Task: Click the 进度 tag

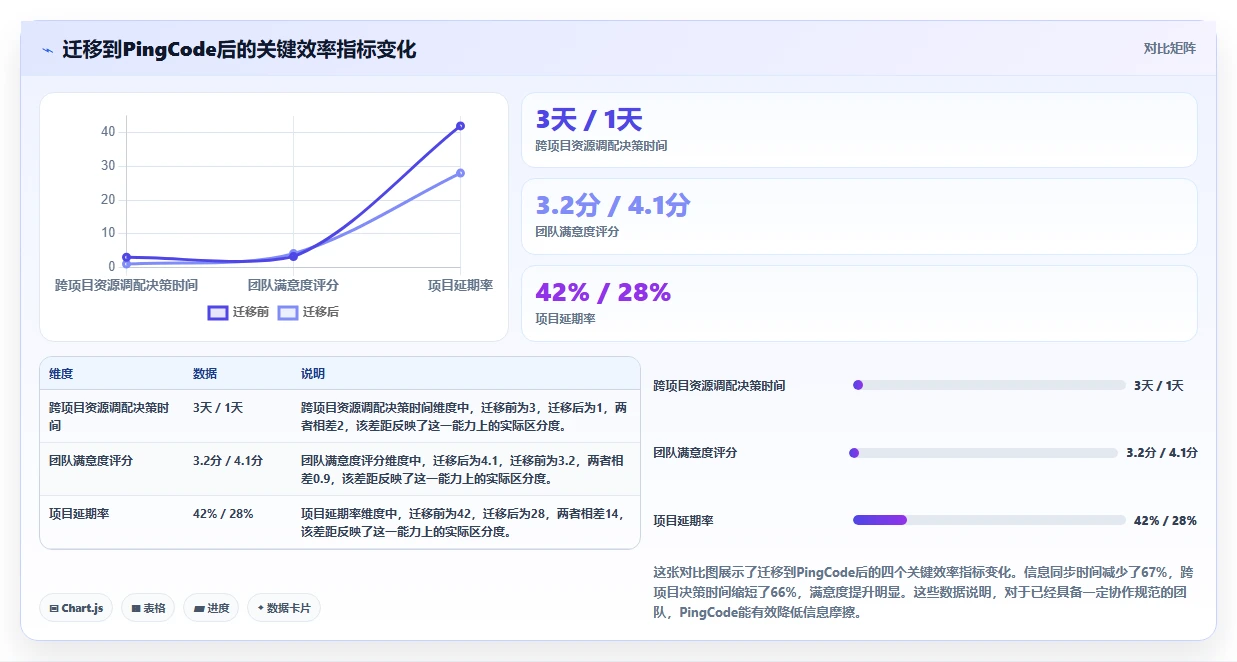Action: (211, 608)
